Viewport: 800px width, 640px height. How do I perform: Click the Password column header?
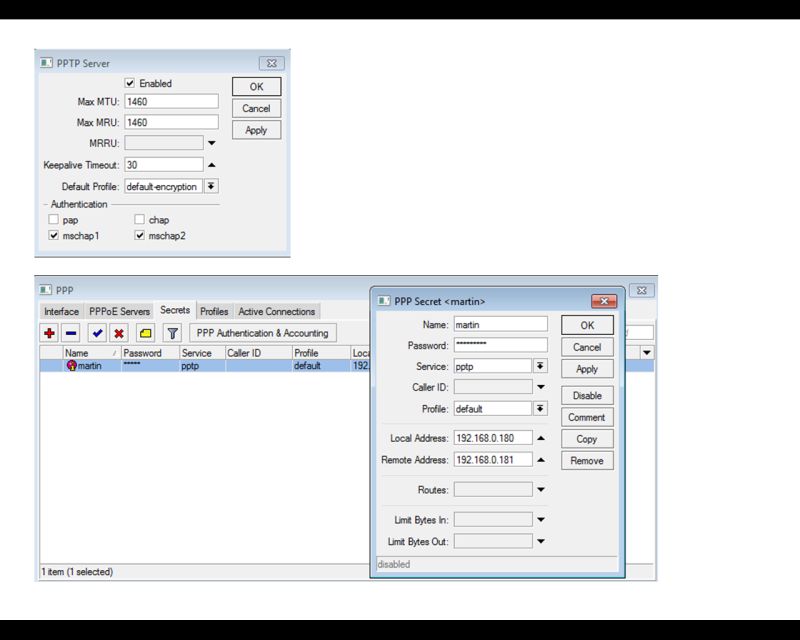point(150,353)
